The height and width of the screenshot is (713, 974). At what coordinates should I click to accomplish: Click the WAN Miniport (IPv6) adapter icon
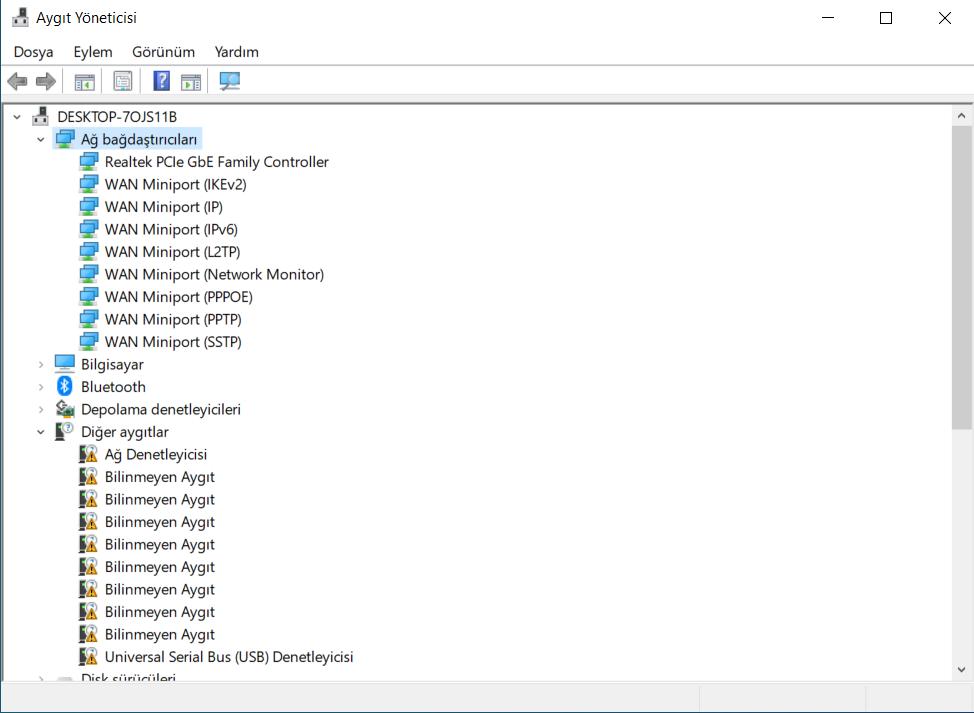click(89, 229)
